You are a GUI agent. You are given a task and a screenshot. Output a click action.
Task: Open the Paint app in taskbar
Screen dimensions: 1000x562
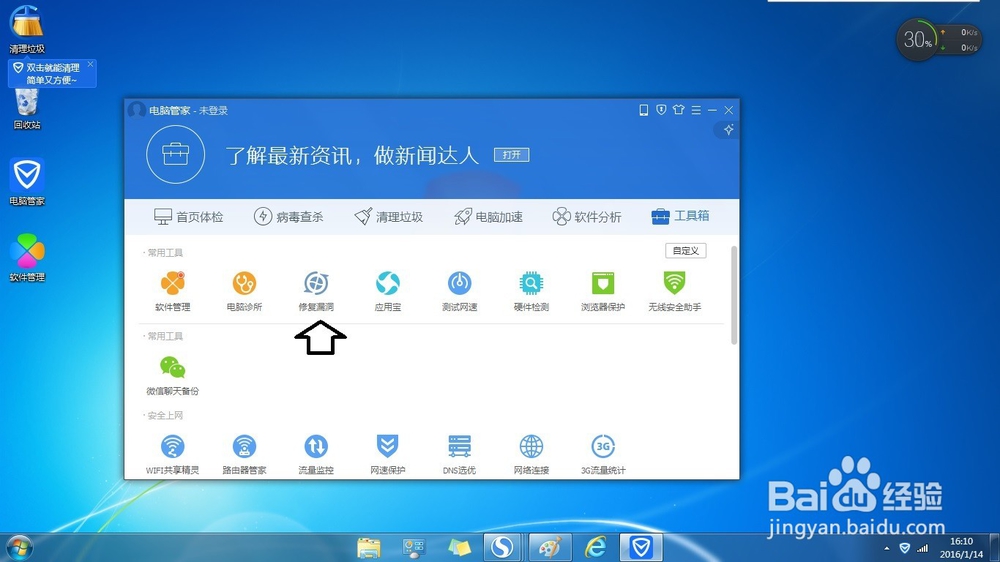(x=550, y=547)
